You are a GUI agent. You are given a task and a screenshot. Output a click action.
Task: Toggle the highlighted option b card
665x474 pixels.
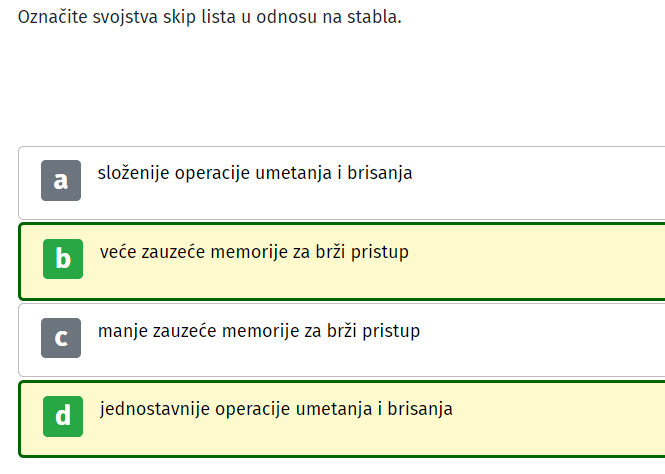(x=342, y=261)
